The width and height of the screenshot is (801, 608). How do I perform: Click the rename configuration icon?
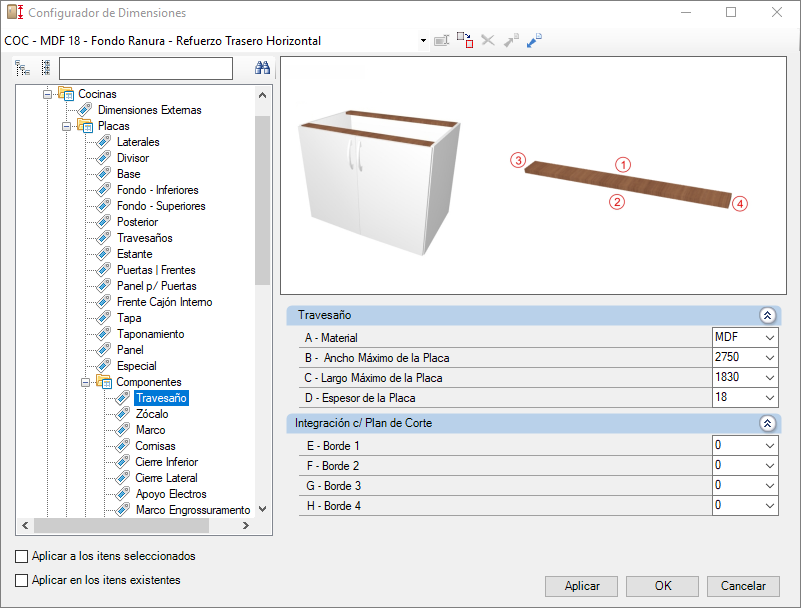(x=441, y=40)
